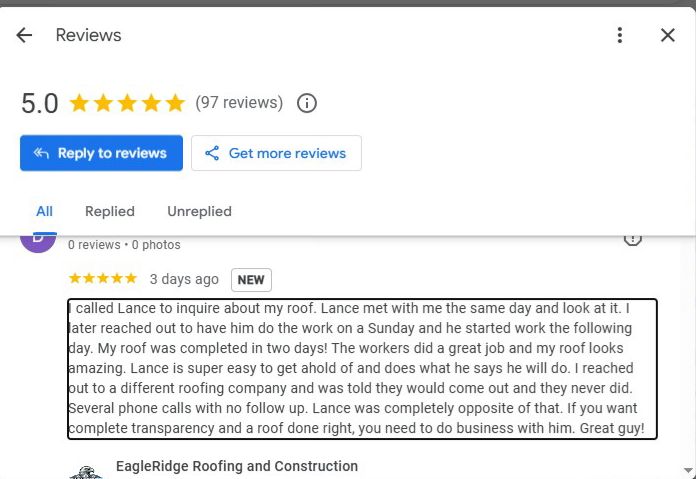
Task: Click the NEW badge on the review
Action: click(x=251, y=280)
